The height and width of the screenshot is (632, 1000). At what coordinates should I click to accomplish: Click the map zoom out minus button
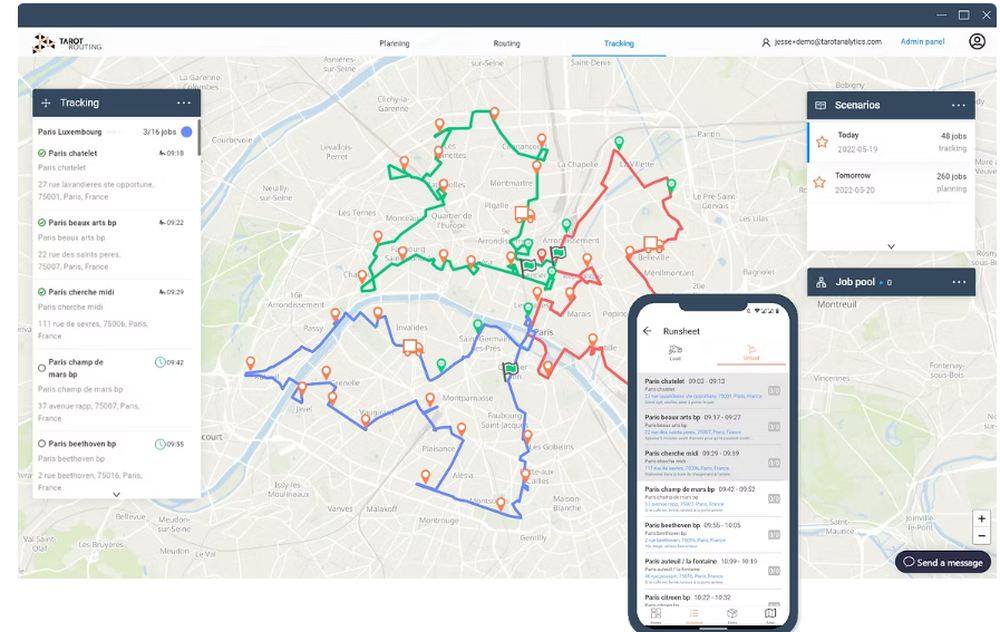(982, 536)
